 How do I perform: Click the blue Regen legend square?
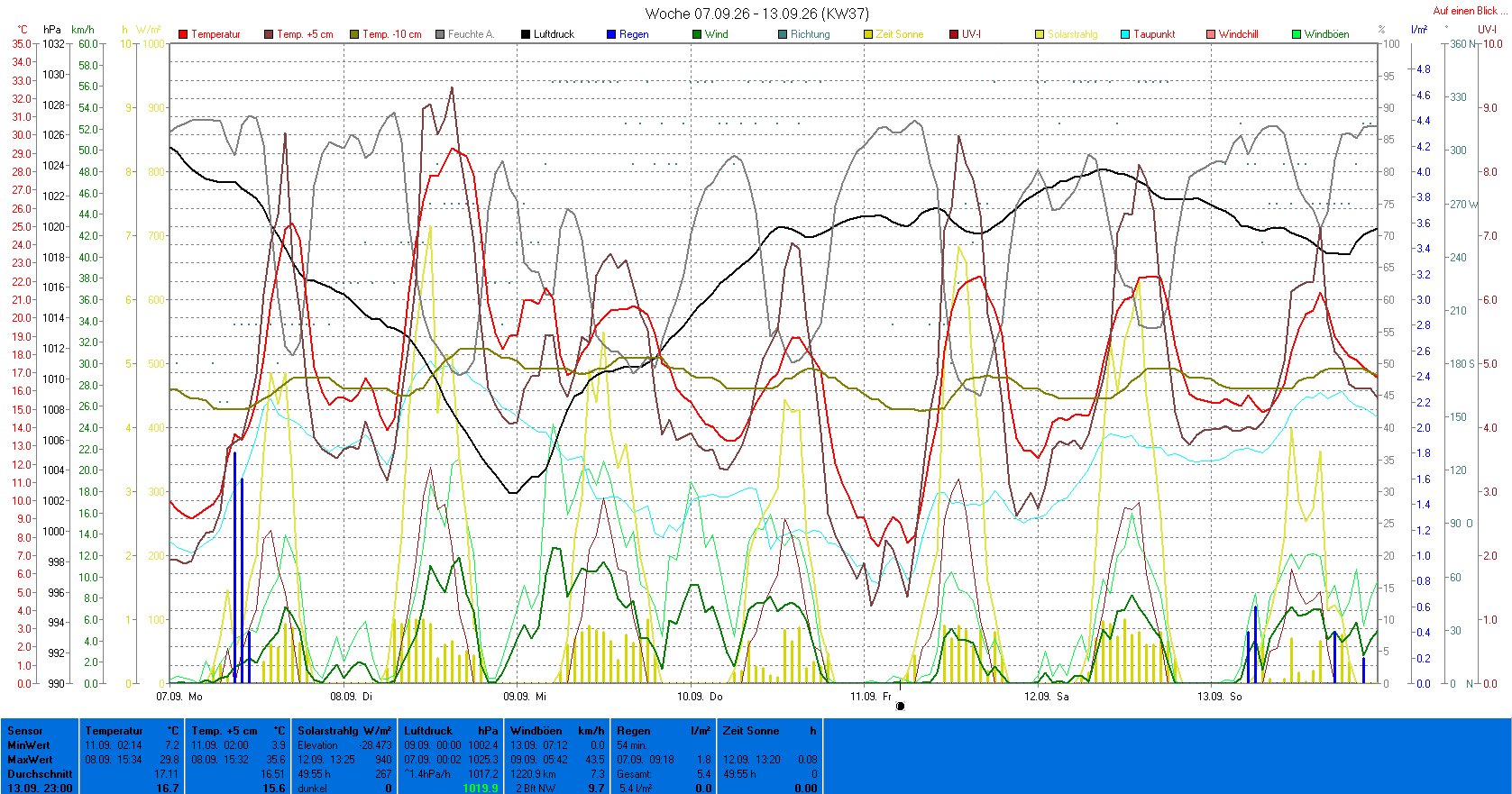(611, 34)
